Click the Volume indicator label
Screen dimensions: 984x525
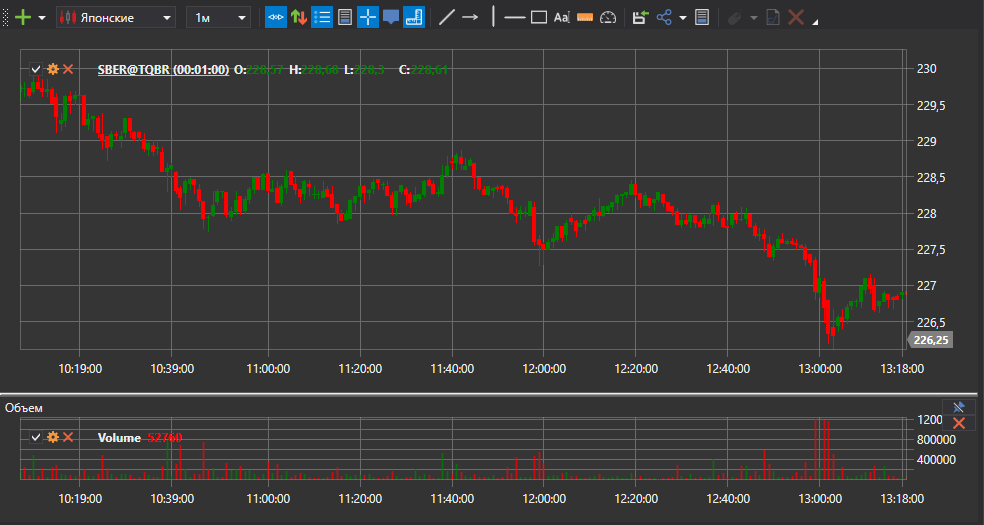pos(119,438)
